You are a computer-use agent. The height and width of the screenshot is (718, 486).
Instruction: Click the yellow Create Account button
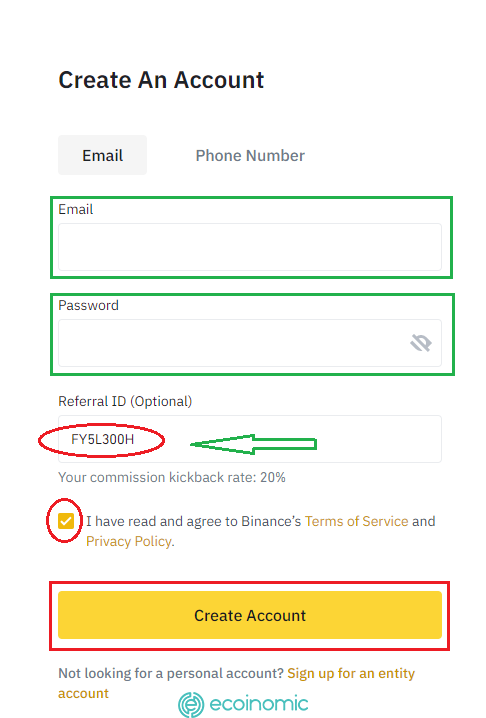[250, 615]
